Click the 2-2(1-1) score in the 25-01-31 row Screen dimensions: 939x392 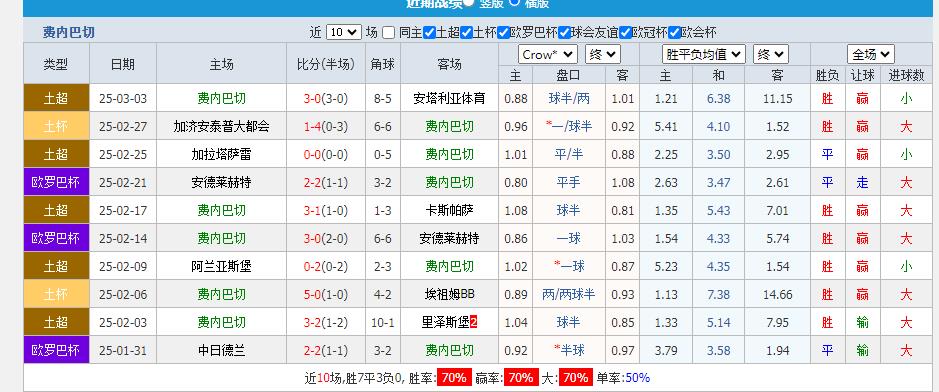[326, 351]
